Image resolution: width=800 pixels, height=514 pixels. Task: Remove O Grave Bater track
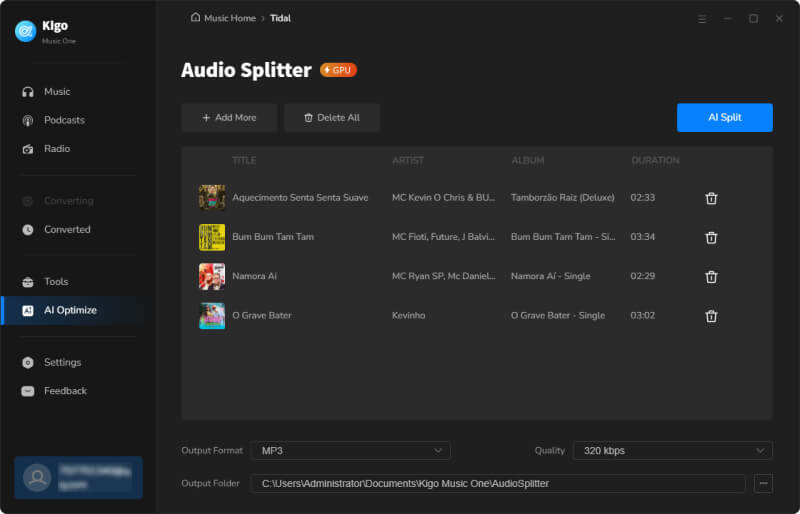click(x=711, y=316)
